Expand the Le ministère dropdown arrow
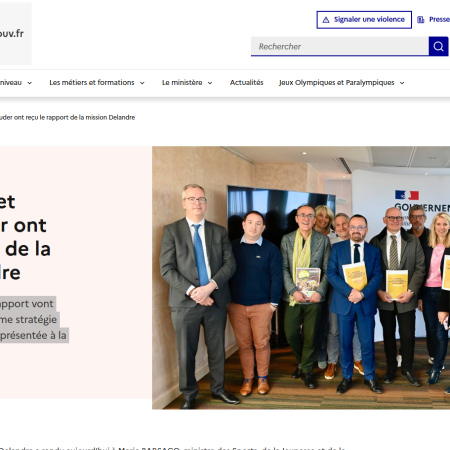This screenshot has width=450, height=450. [x=210, y=83]
